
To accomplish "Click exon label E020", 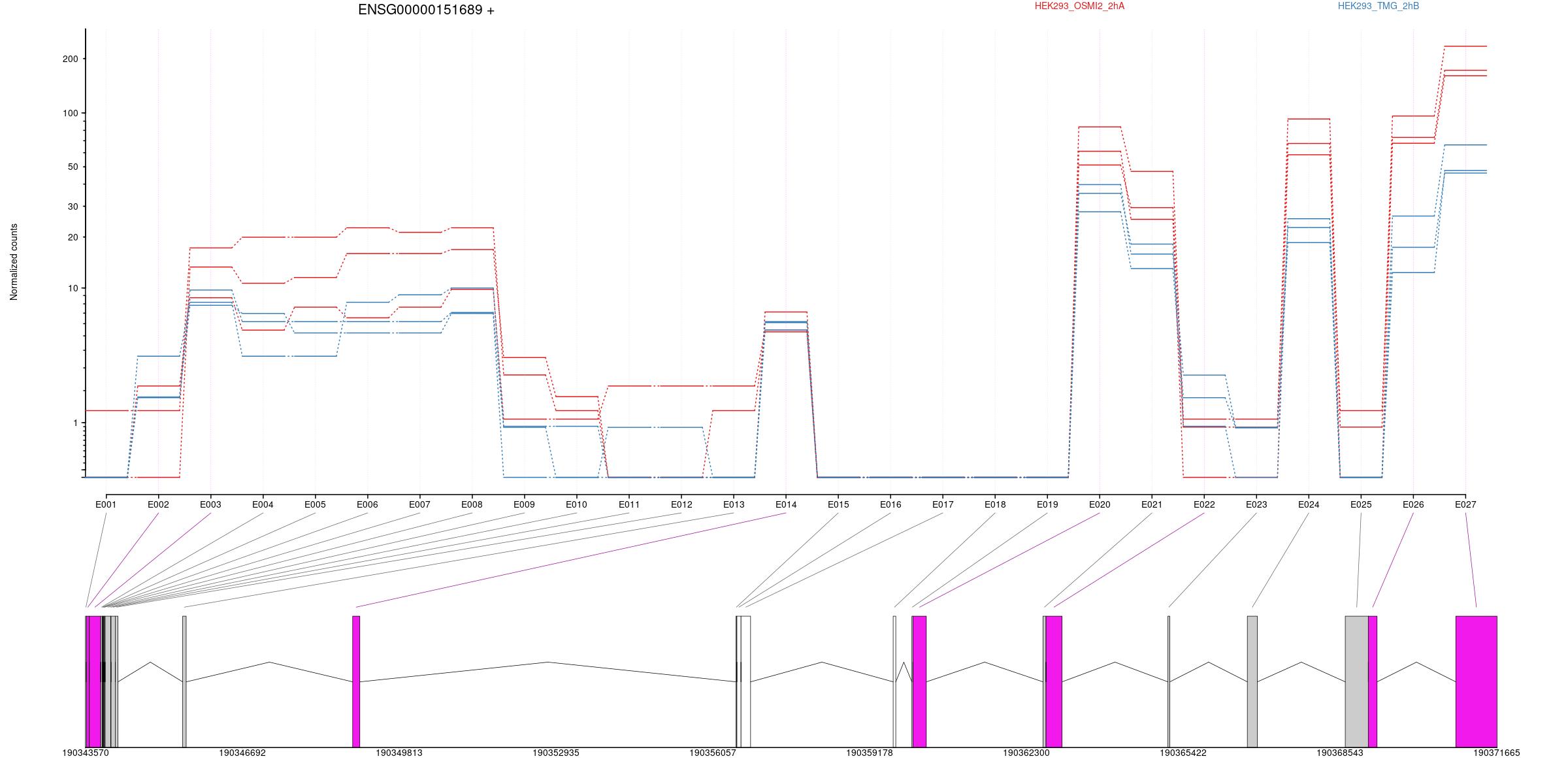I will (x=1100, y=504).
